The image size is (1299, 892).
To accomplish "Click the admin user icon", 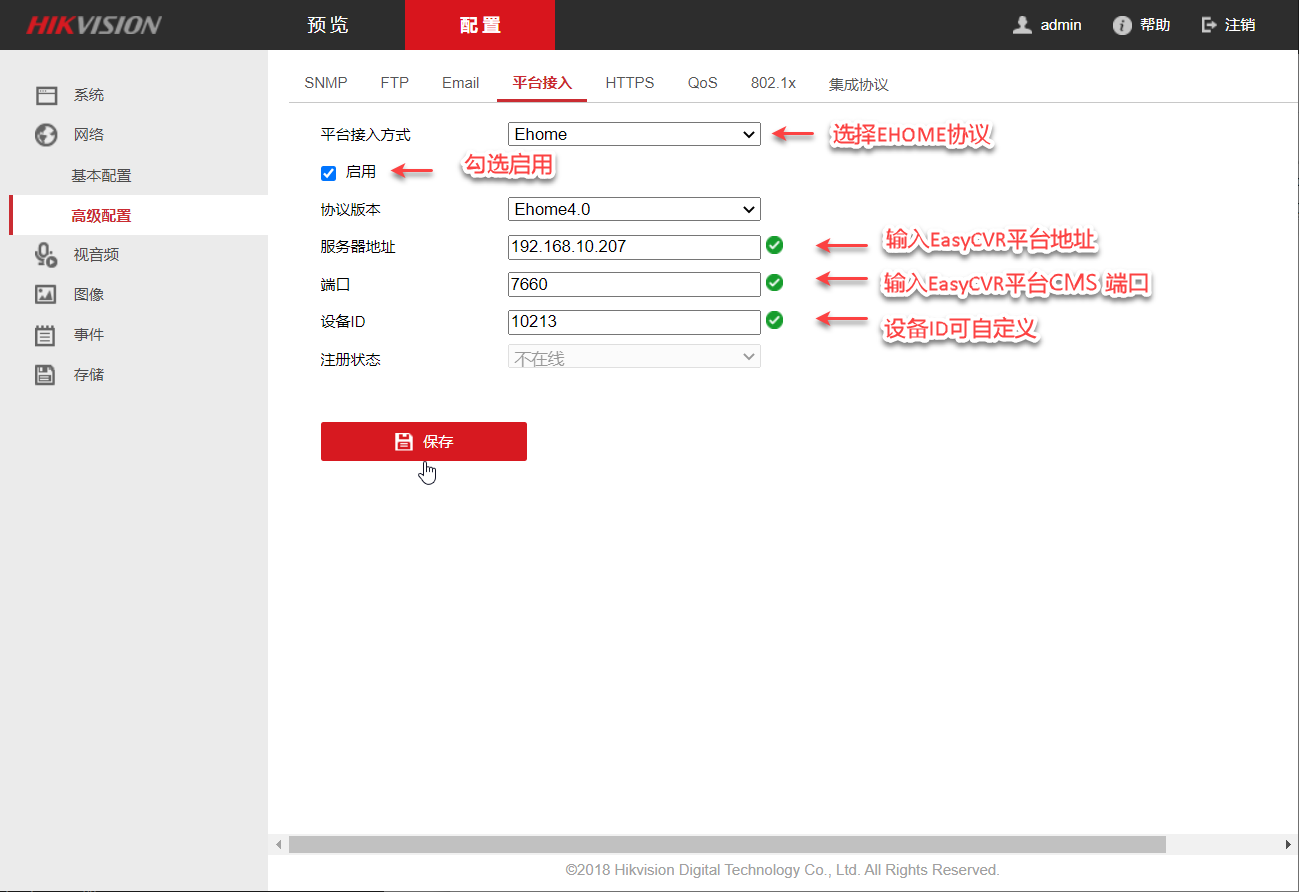I will (x=1022, y=25).
